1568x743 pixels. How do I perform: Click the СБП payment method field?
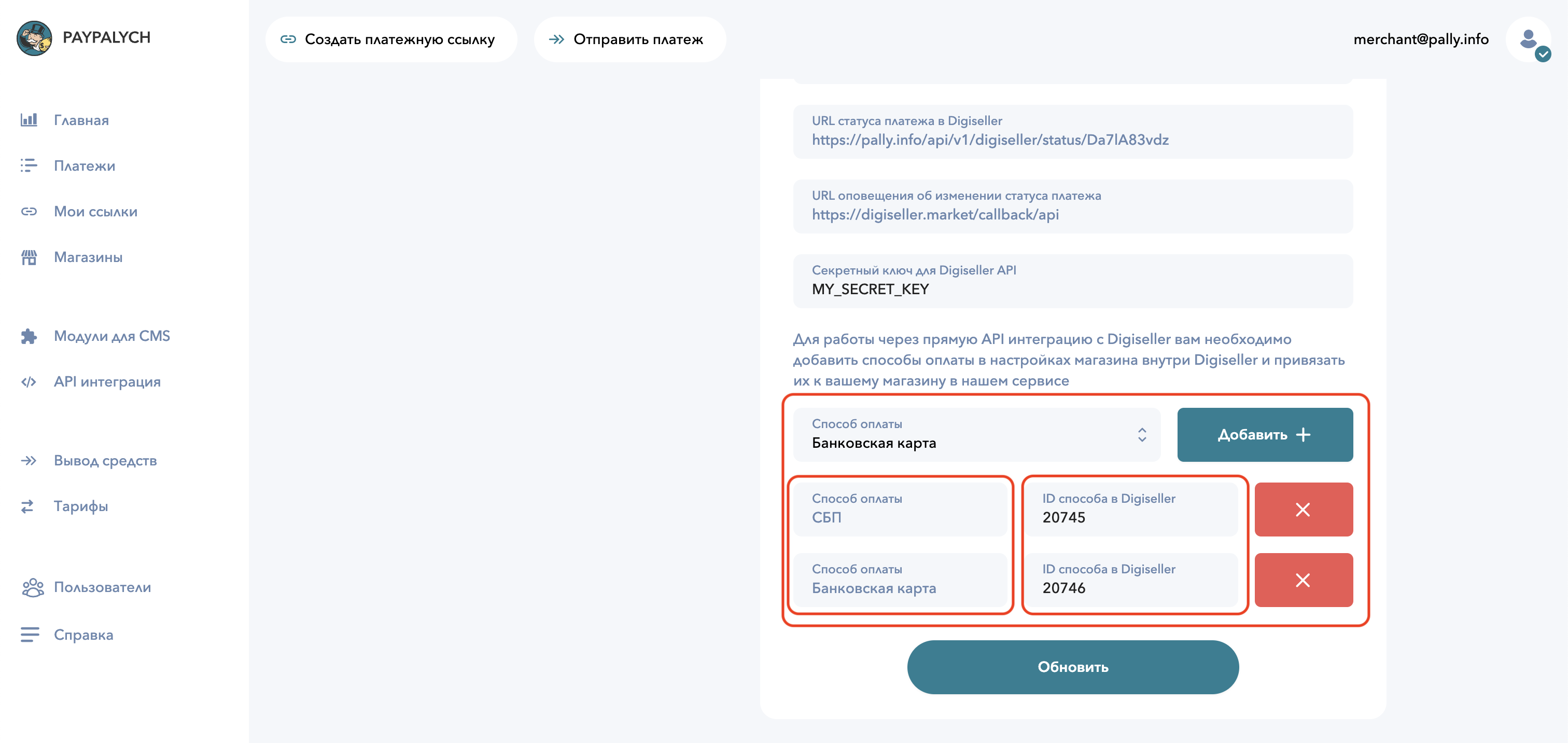[900, 510]
